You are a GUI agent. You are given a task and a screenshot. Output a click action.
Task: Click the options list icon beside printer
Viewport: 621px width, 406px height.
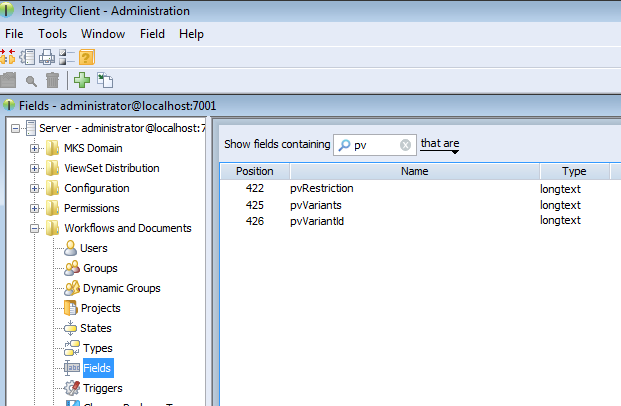[x=66, y=56]
